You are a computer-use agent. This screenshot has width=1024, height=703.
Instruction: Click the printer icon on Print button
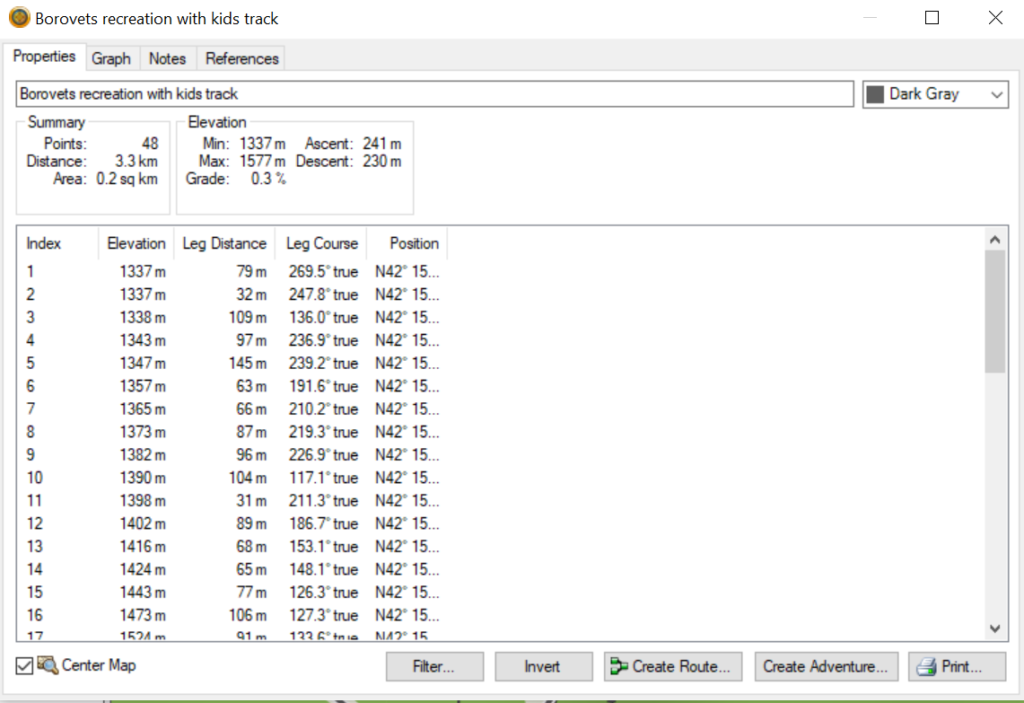point(926,667)
